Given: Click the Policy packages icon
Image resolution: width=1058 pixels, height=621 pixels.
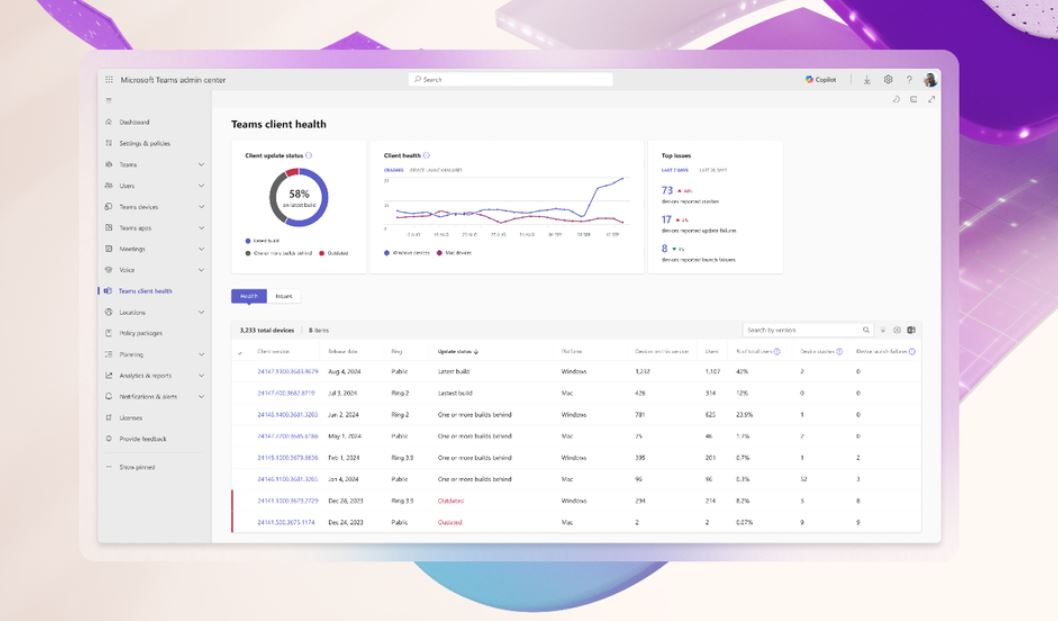Looking at the screenshot, I should pos(109,333).
